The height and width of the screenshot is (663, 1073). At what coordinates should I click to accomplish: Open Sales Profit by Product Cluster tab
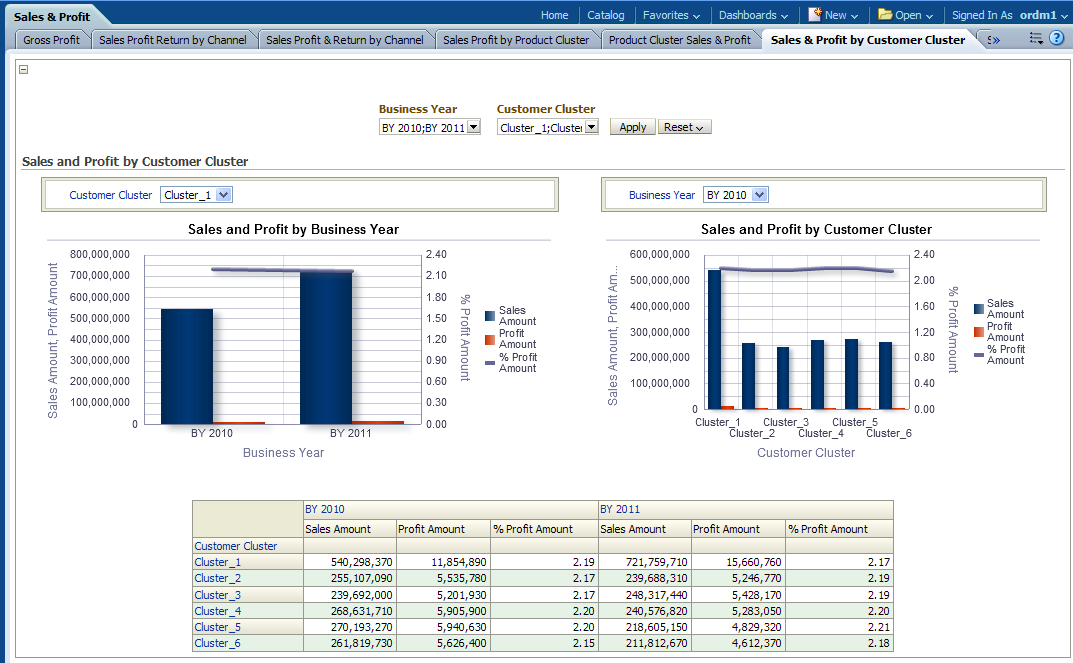(516, 40)
